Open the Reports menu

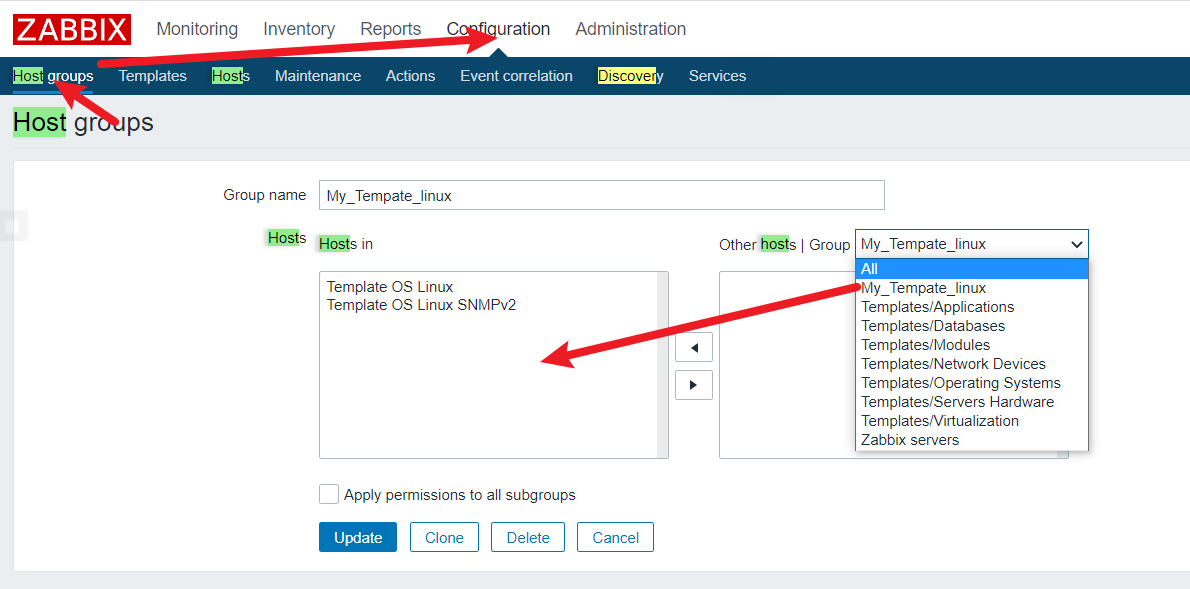point(391,29)
